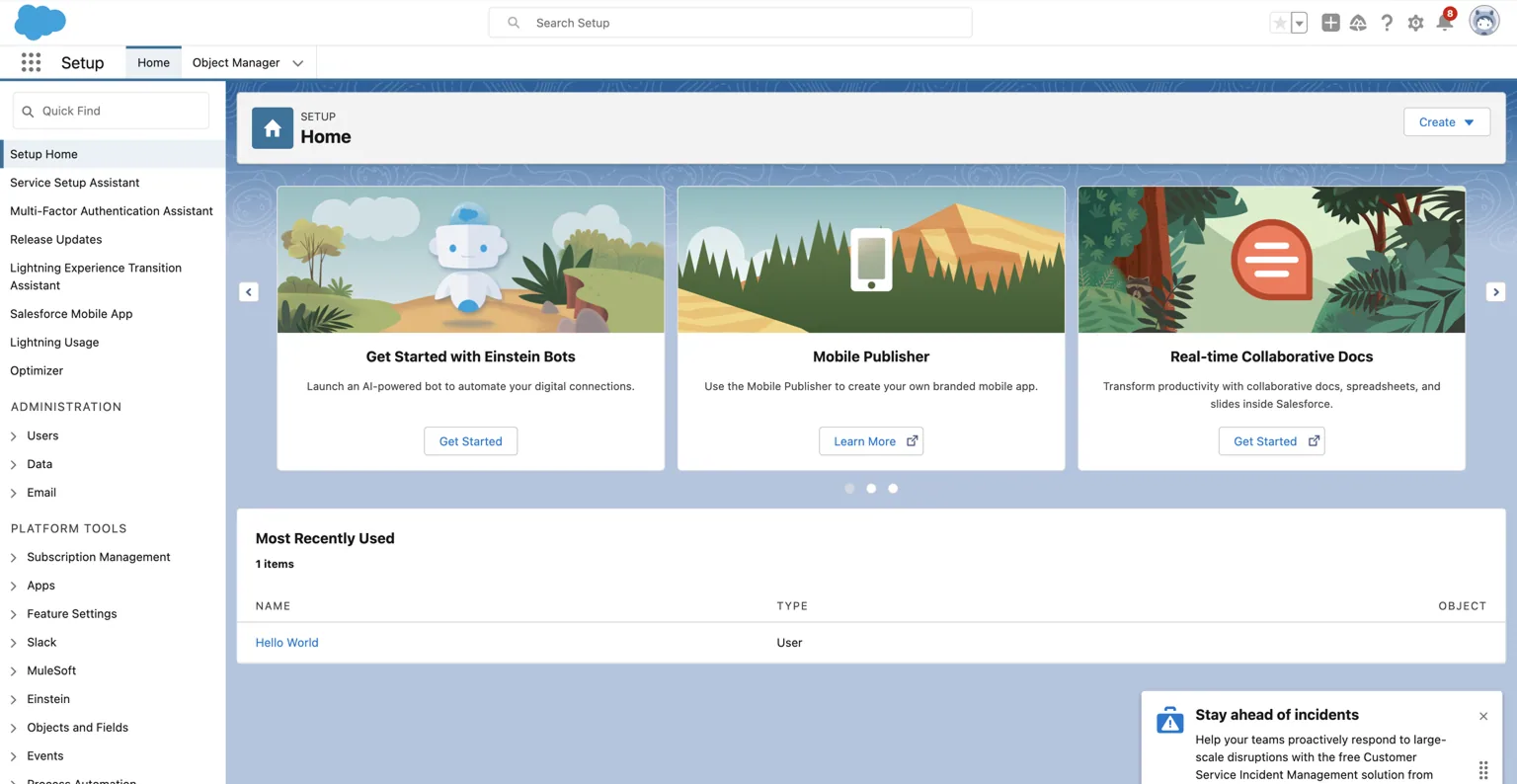Switch to the Object Manager tab
Viewport: 1517px width, 784px height.
click(236, 62)
